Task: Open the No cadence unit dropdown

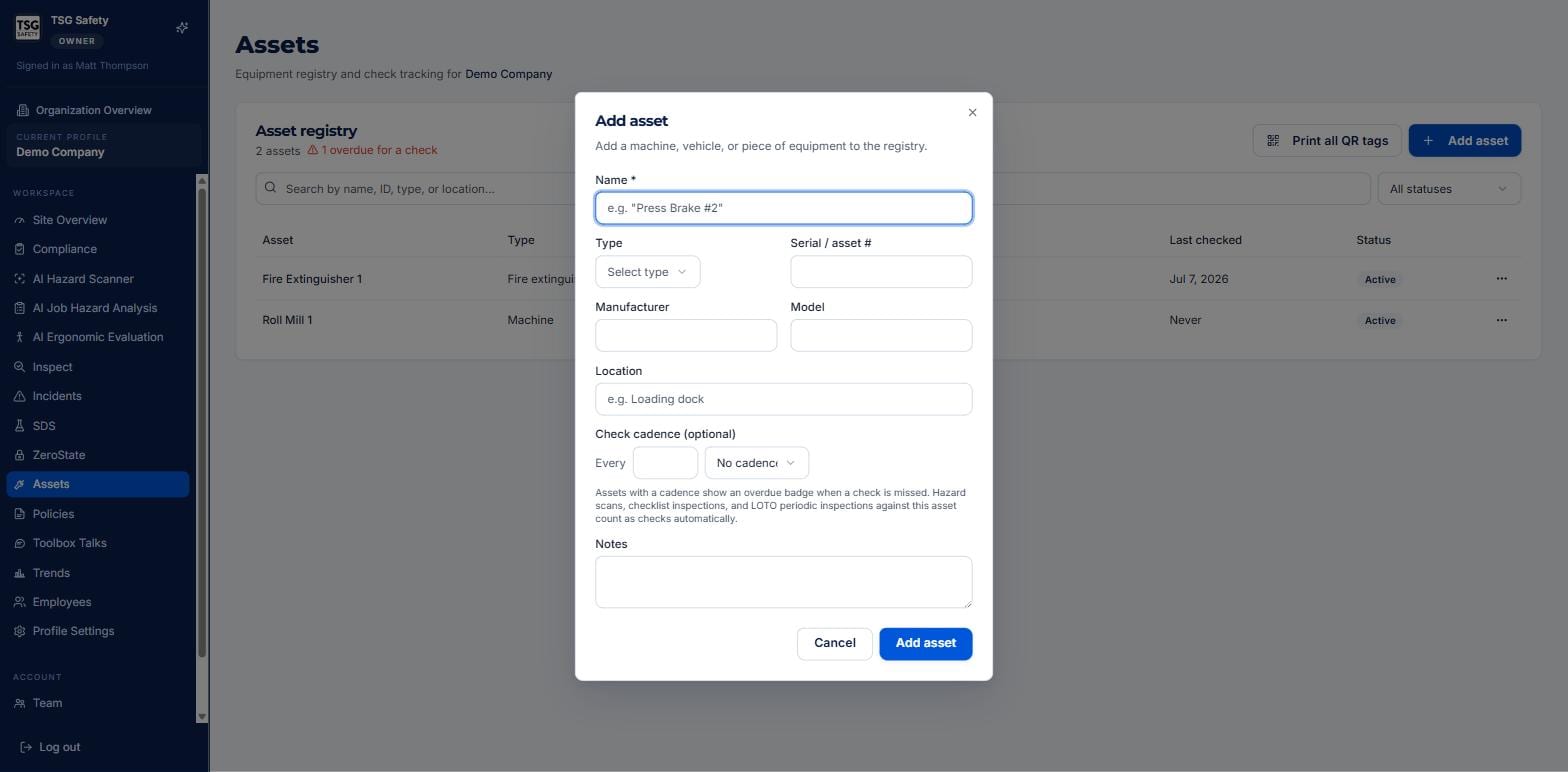Action: pos(756,463)
